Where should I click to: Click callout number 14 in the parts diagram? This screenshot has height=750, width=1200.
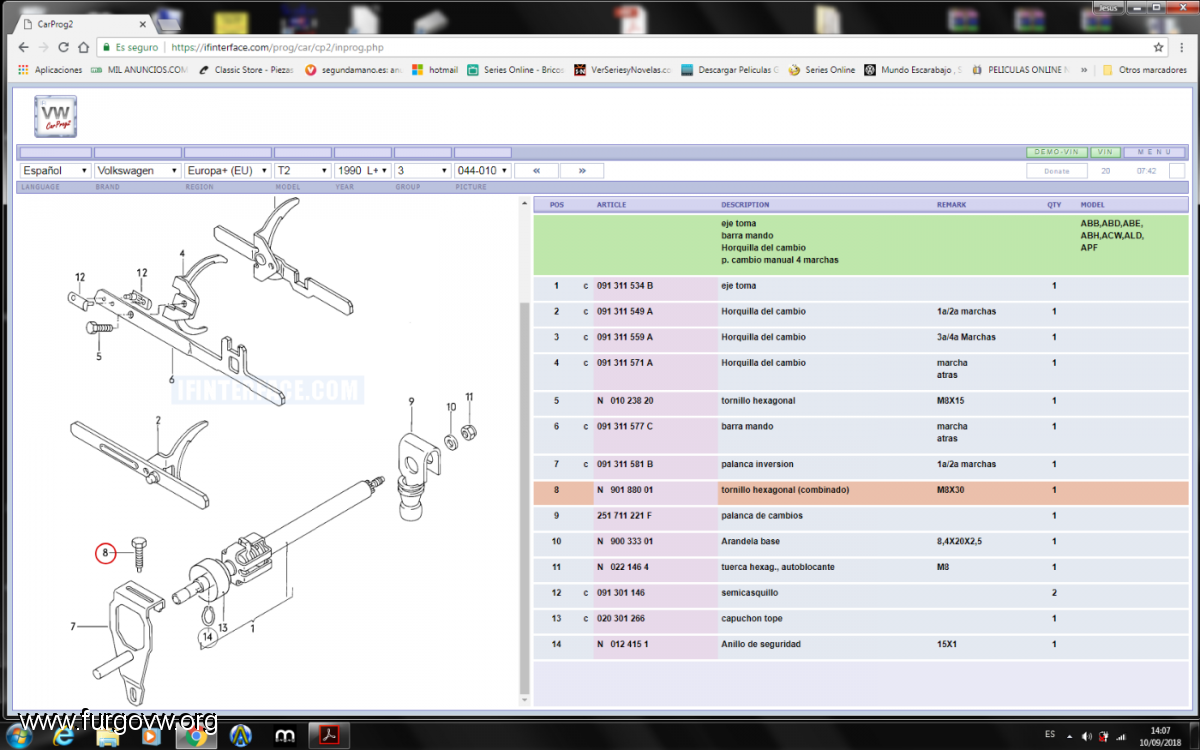coord(208,636)
